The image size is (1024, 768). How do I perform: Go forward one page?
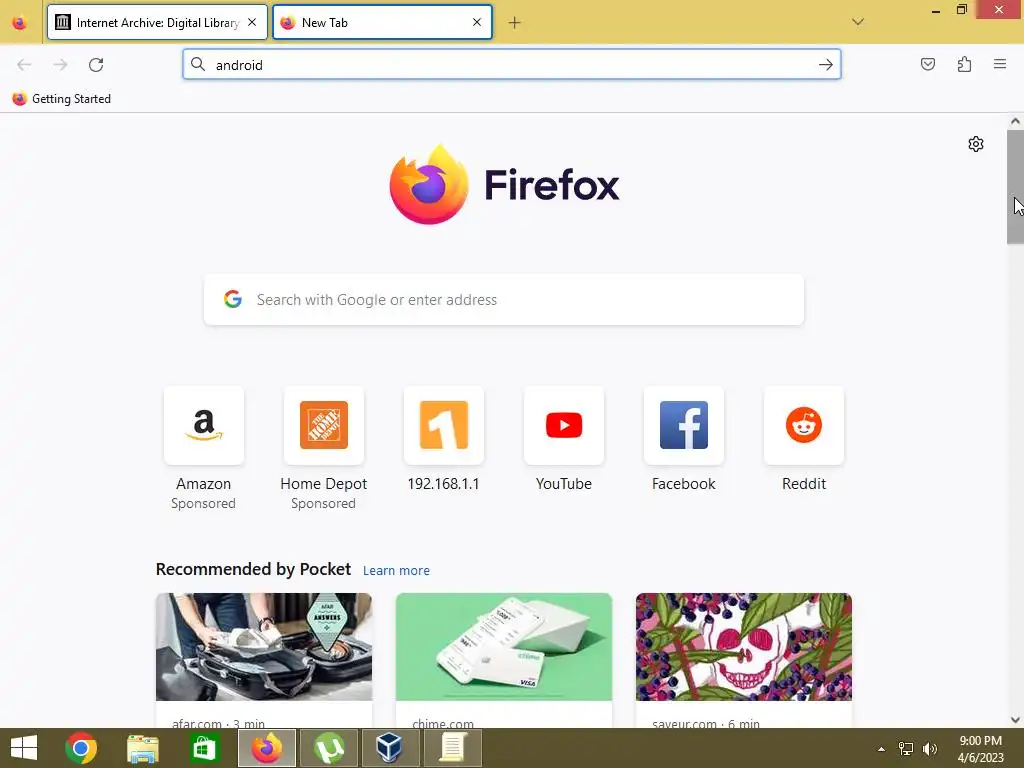click(60, 65)
